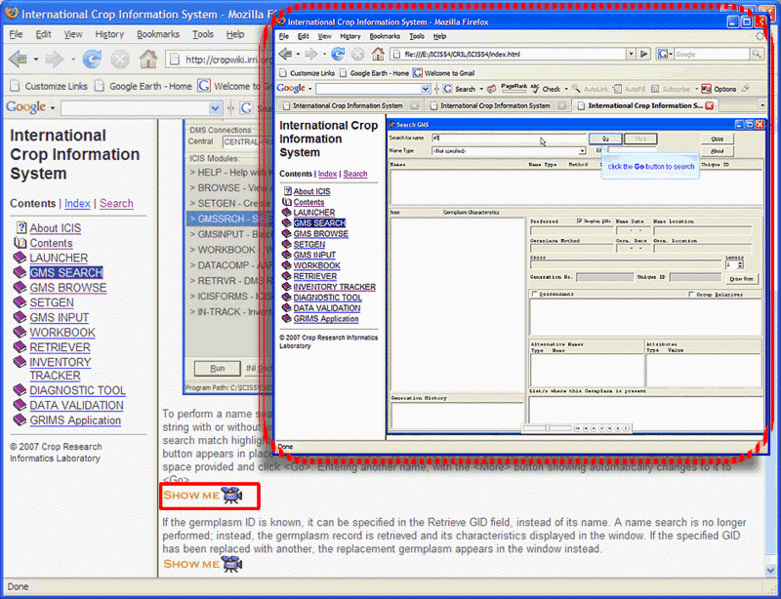Click About button in Search GMS
The width and height of the screenshot is (781, 599).
point(717,151)
